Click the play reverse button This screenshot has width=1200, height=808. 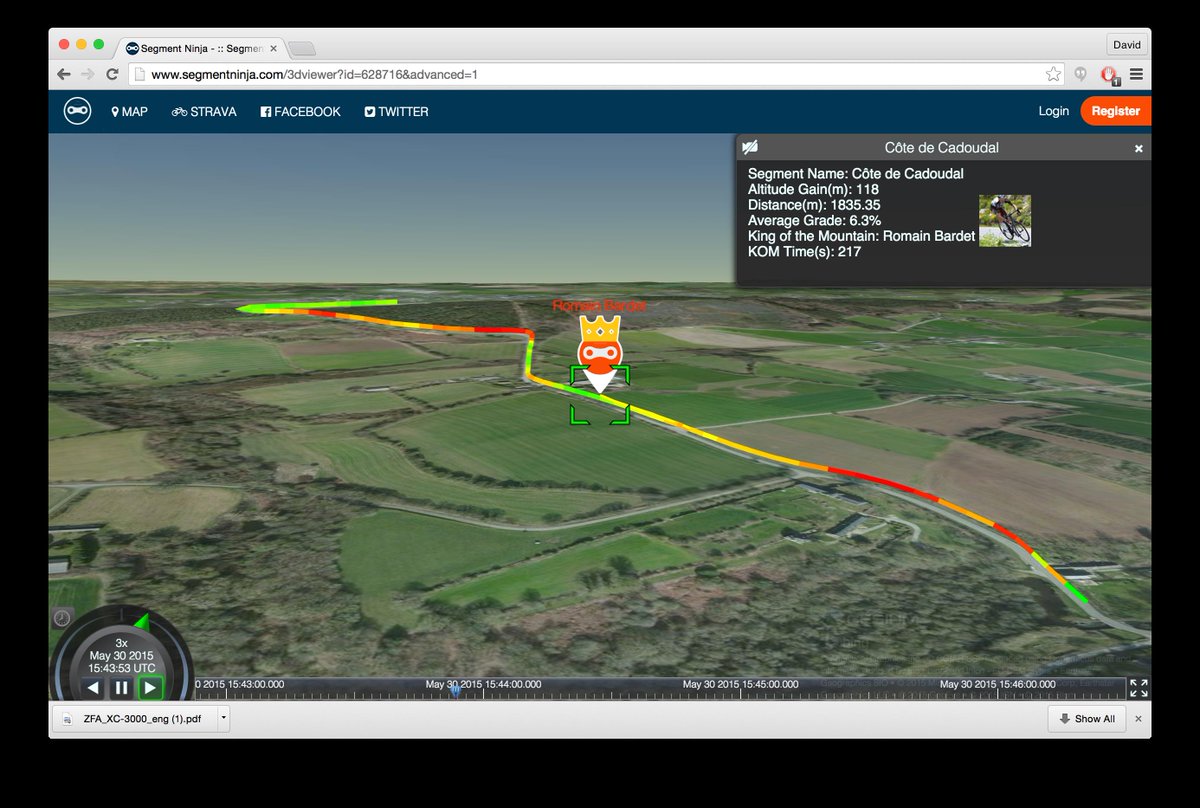tap(93, 687)
